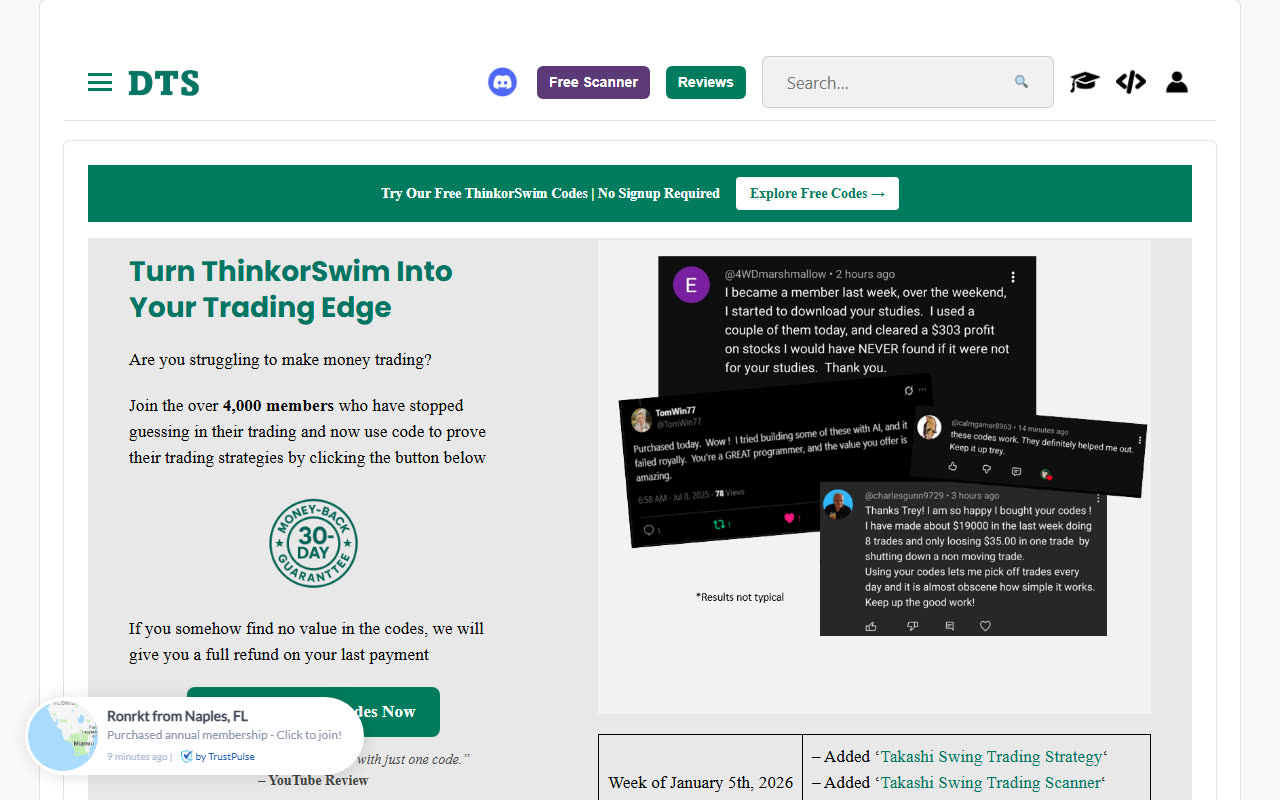Click 'Week of January 5th, 2026' cell
The height and width of the screenshot is (800, 1280).
pyautogui.click(x=700, y=782)
